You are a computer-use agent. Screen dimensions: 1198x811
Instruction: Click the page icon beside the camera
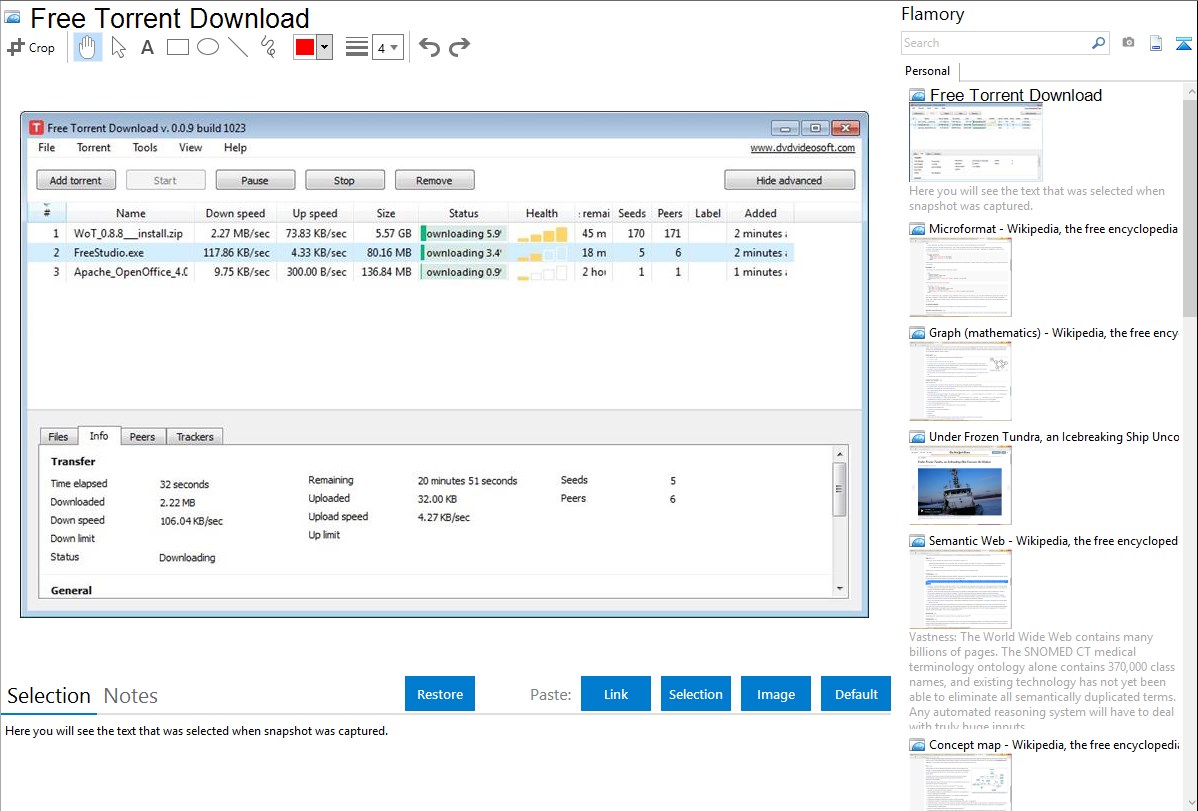coord(1156,43)
